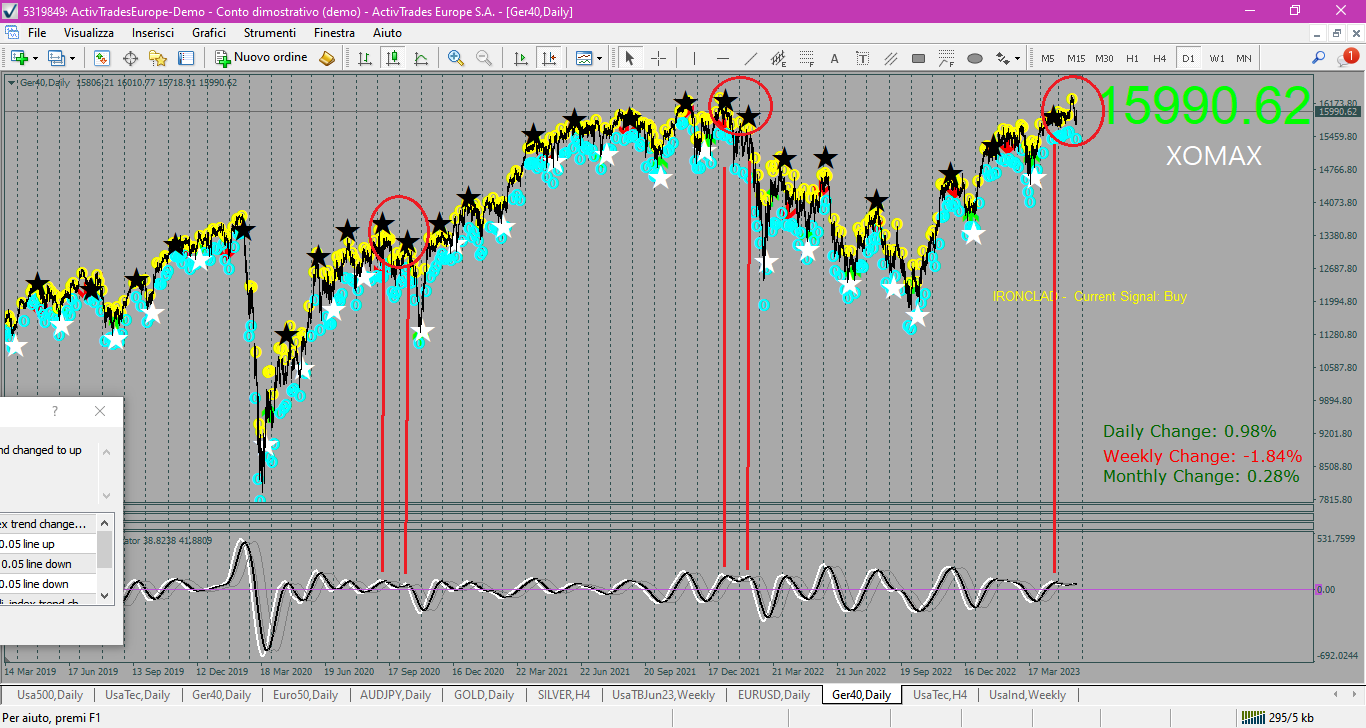Toggle auto scroll of chart
Viewport: 1366px width, 728px height.
(520, 58)
